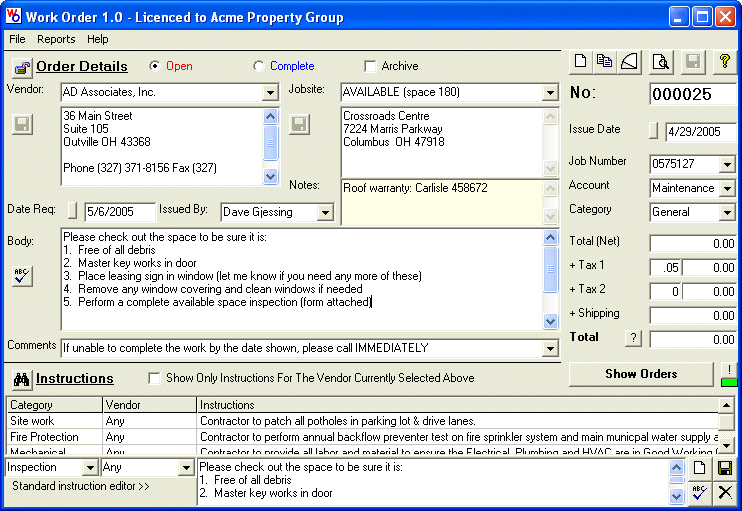Select the Open status radio button
The height and width of the screenshot is (511, 742).
pyautogui.click(x=154, y=66)
